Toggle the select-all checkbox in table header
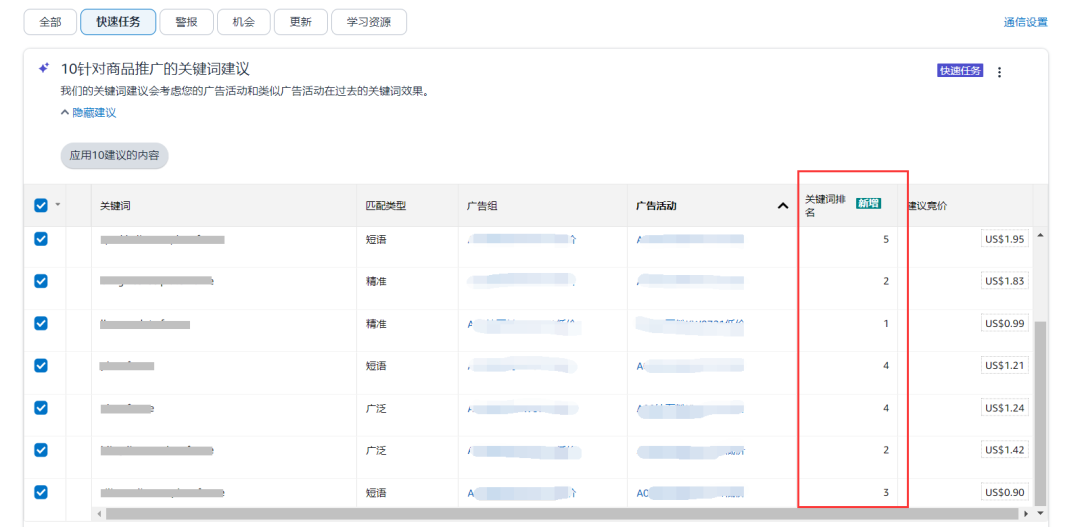Image resolution: width=1080 pixels, height=527 pixels. point(41,205)
